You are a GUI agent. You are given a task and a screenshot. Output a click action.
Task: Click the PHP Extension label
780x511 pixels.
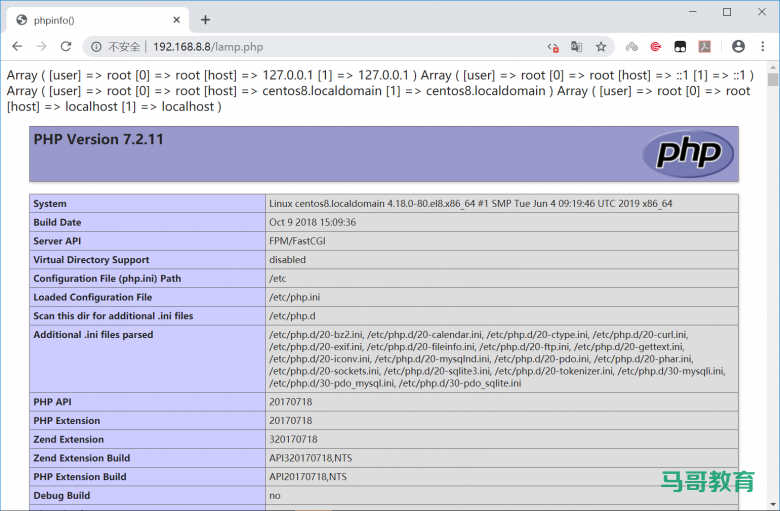point(67,421)
